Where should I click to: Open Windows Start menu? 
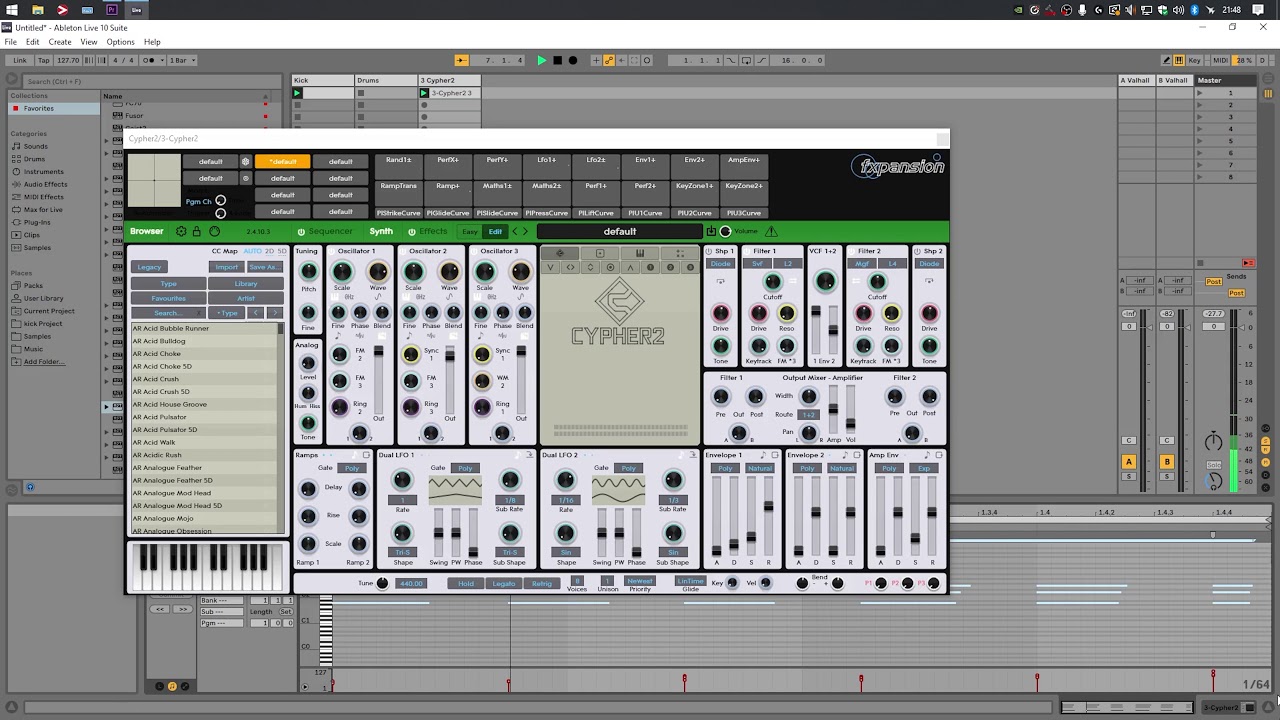[x=12, y=10]
